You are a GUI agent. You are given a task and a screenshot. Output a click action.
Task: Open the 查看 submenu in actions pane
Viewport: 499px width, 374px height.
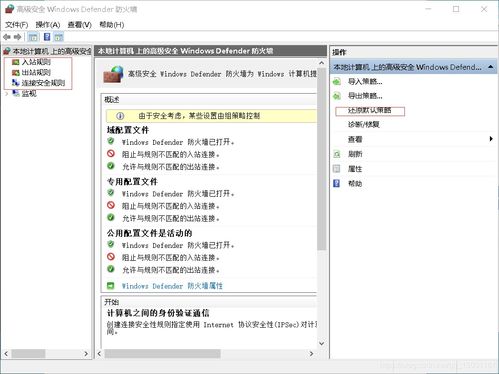pyautogui.click(x=355, y=139)
